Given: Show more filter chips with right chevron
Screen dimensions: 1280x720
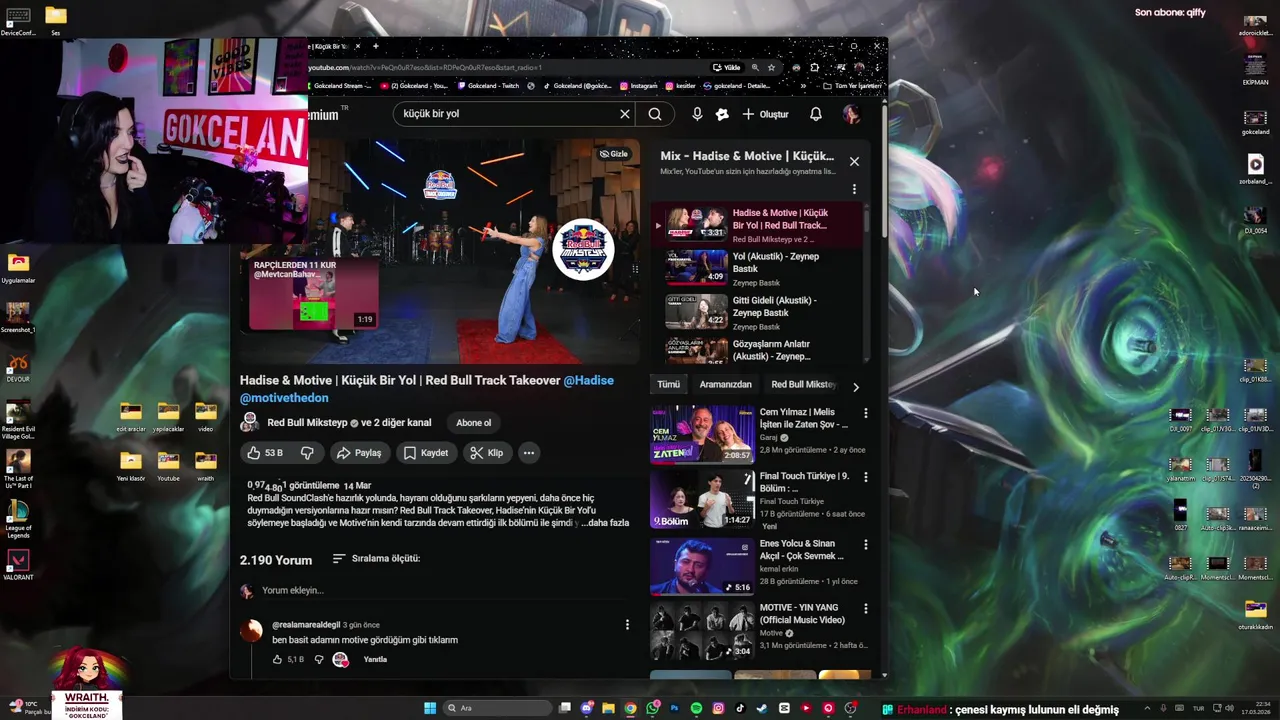Looking at the screenshot, I should 855,386.
